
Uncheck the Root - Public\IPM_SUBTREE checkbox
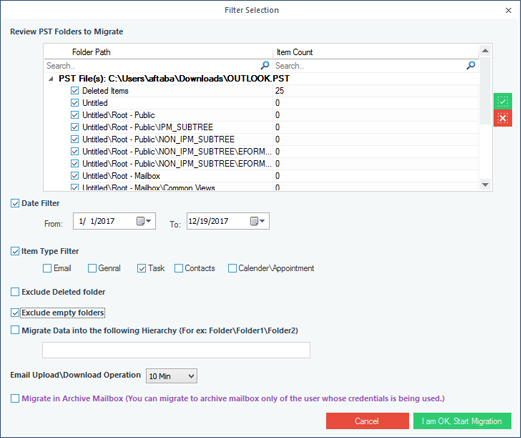click(75, 127)
